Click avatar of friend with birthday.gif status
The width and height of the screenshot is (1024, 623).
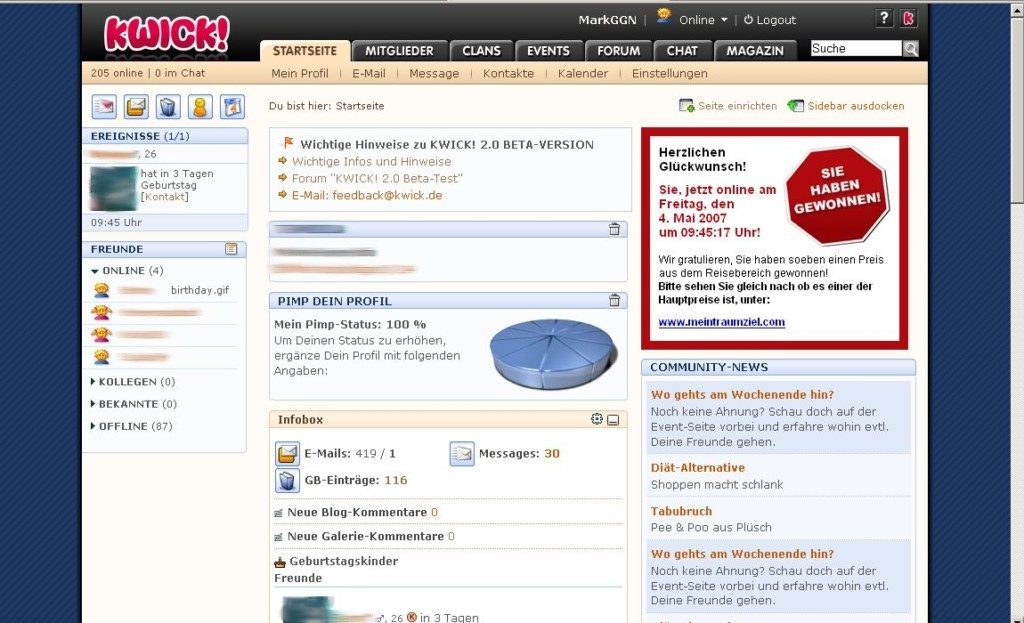[x=101, y=290]
